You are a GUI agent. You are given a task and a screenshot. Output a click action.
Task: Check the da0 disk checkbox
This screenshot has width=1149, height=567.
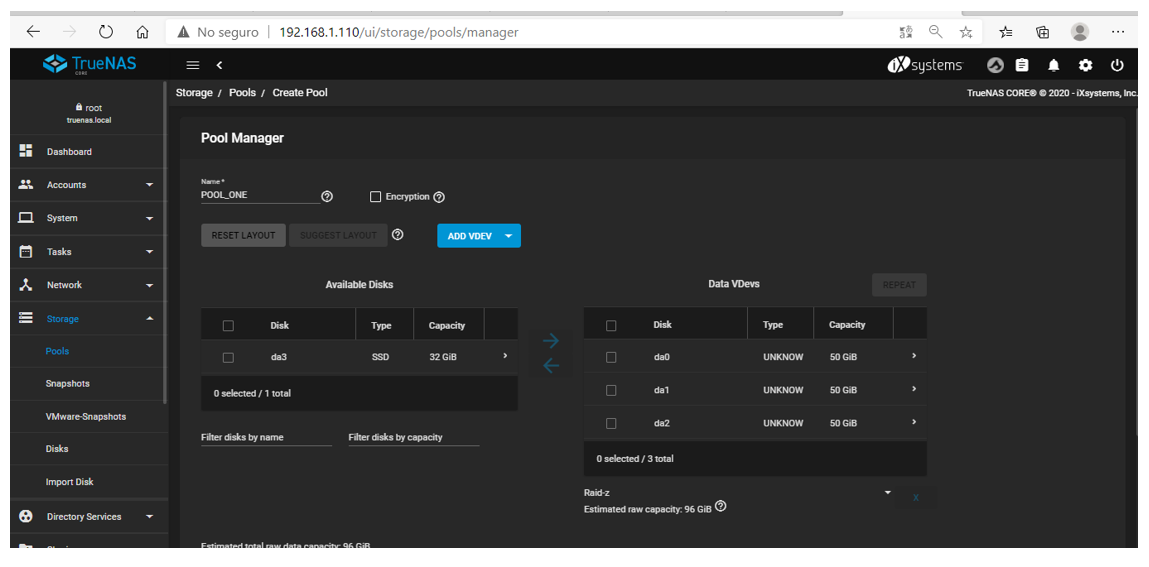tap(611, 357)
